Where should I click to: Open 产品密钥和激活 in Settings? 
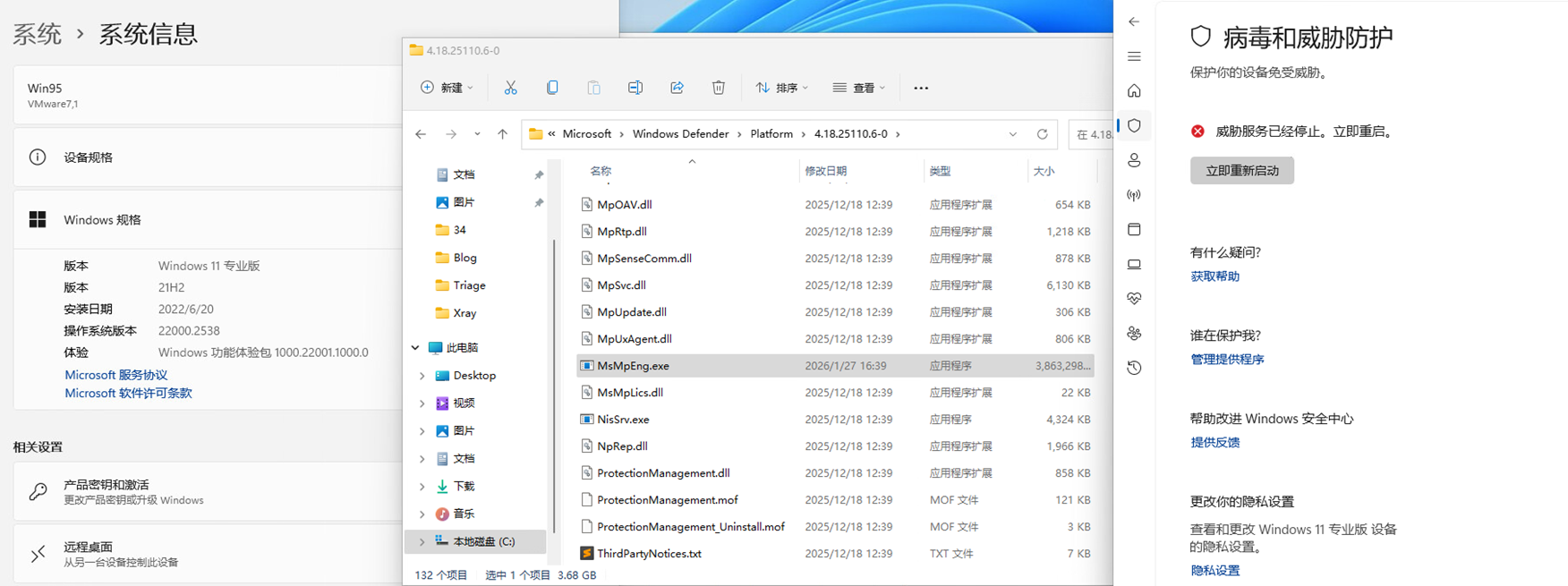[208, 491]
